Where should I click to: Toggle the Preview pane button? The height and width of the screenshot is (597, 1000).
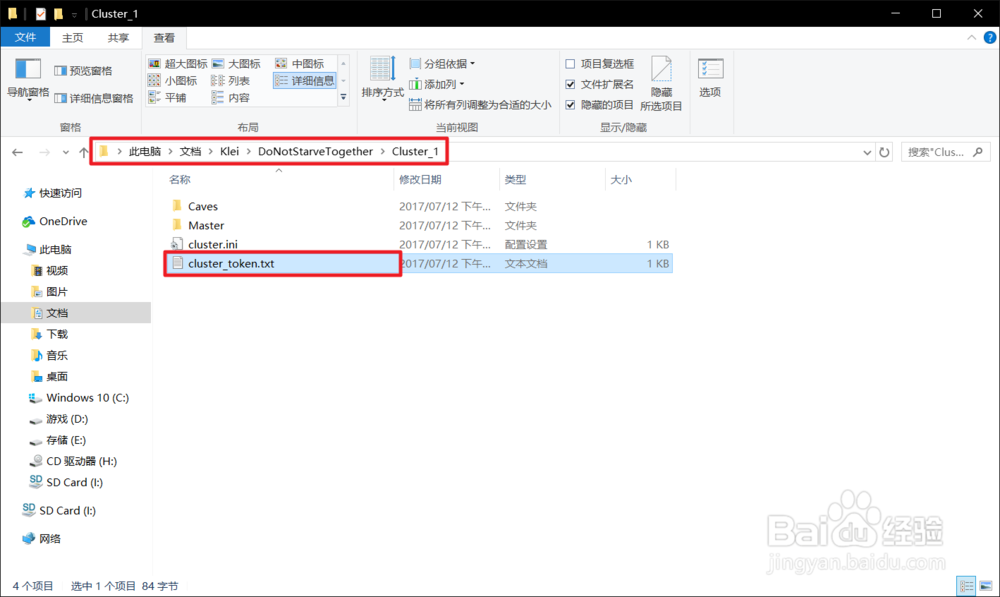click(83, 71)
